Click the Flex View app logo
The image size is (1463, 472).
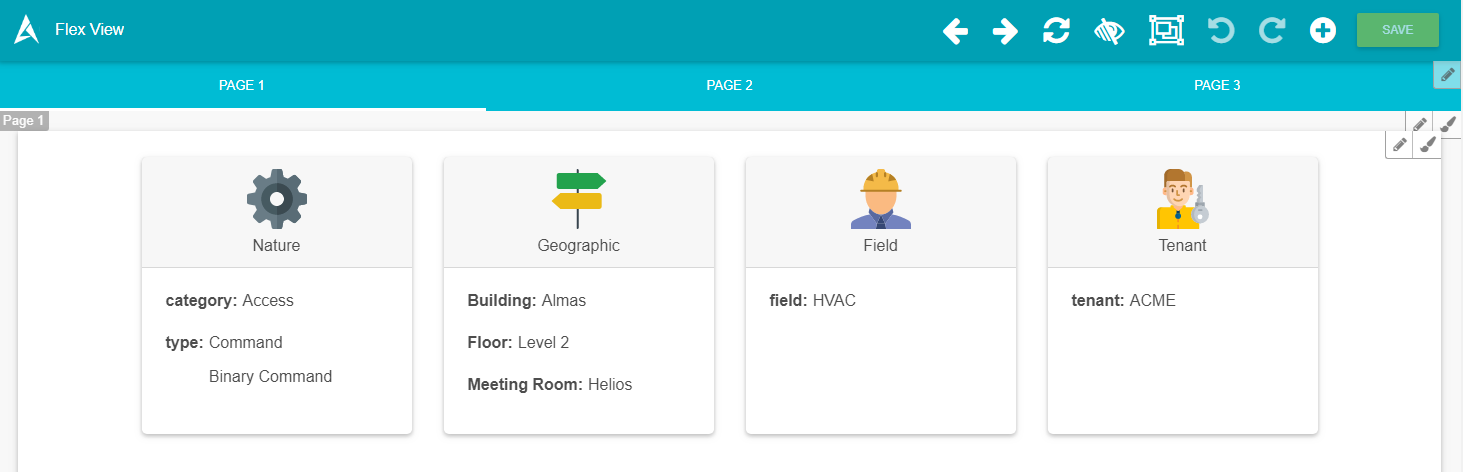27,30
